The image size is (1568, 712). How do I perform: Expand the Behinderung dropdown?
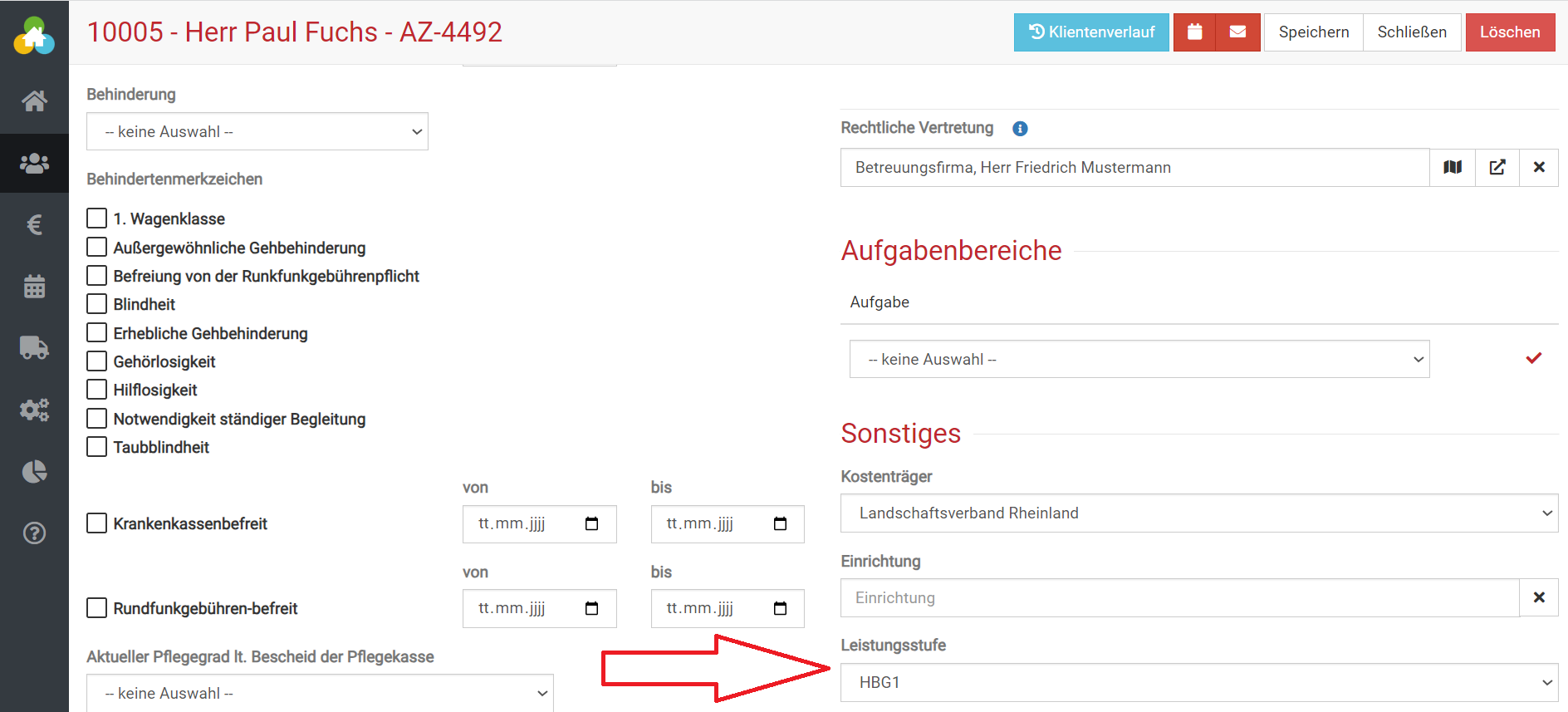coord(257,132)
